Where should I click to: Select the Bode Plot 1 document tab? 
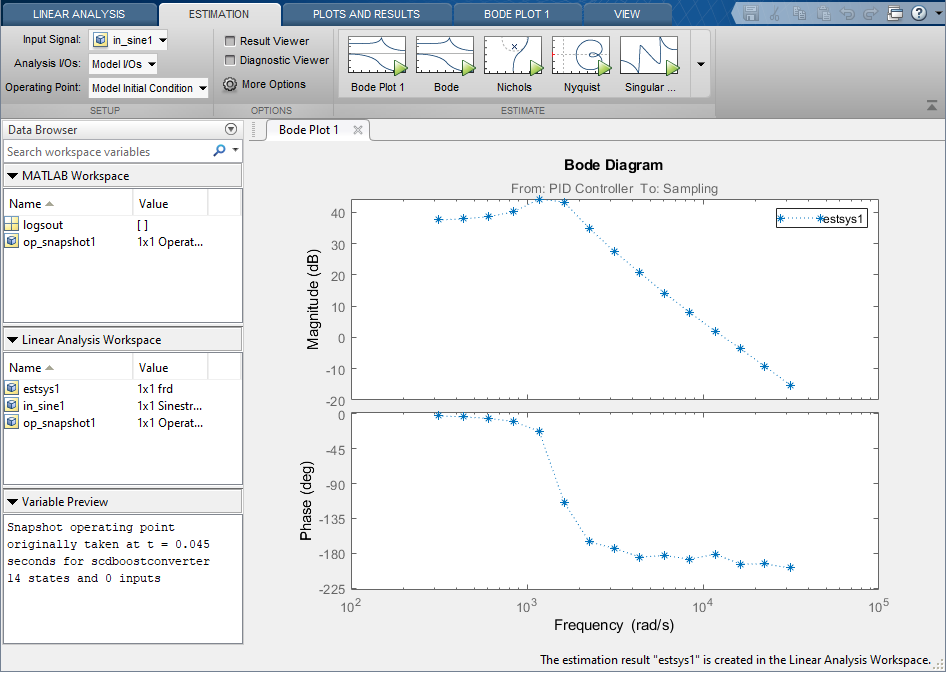(x=308, y=130)
